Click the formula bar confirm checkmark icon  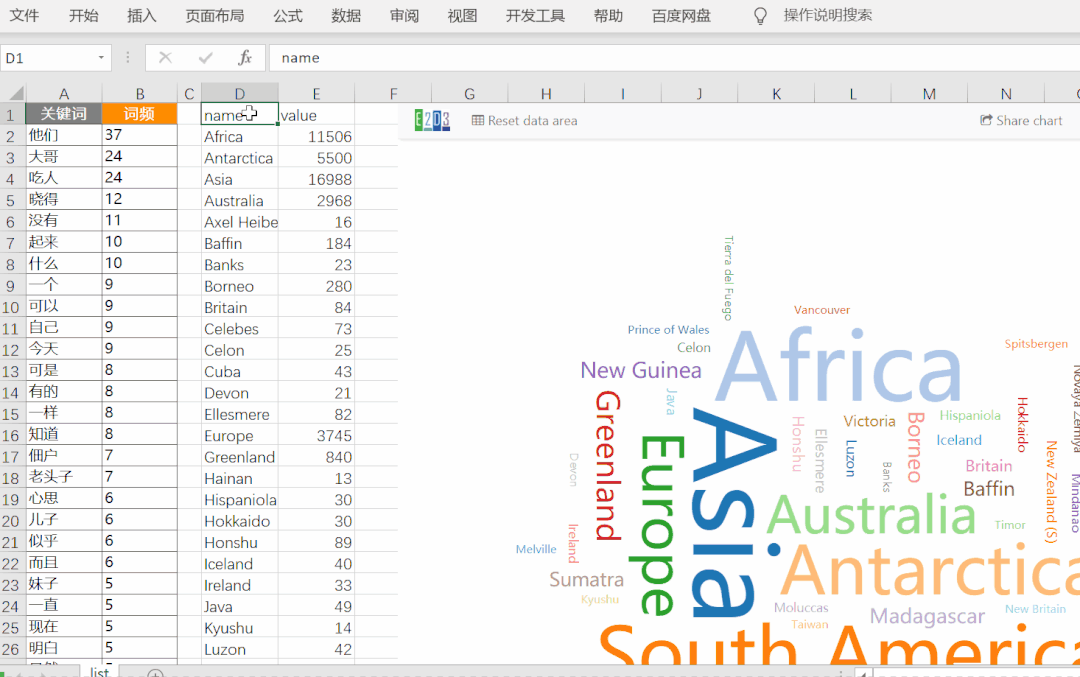point(205,58)
